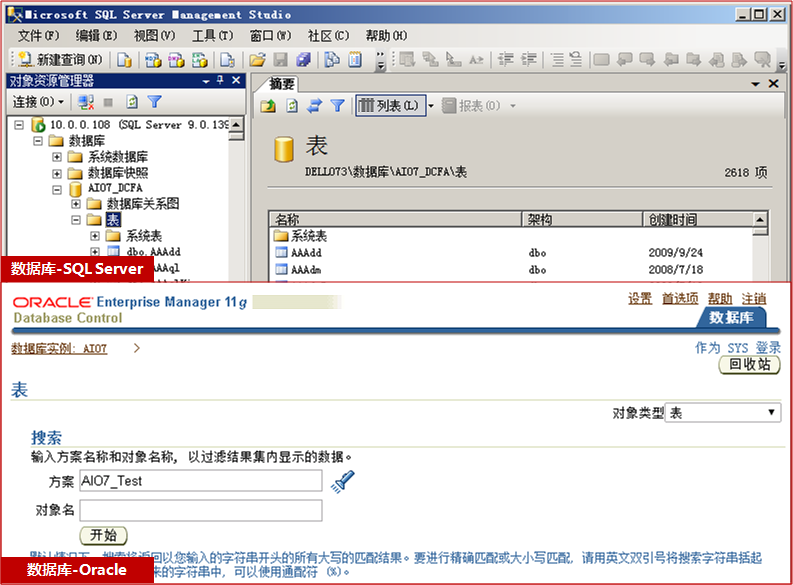This screenshot has width=793, height=585.
Task: Open 对象资源管理器 window position dropdown
Action: 206,80
